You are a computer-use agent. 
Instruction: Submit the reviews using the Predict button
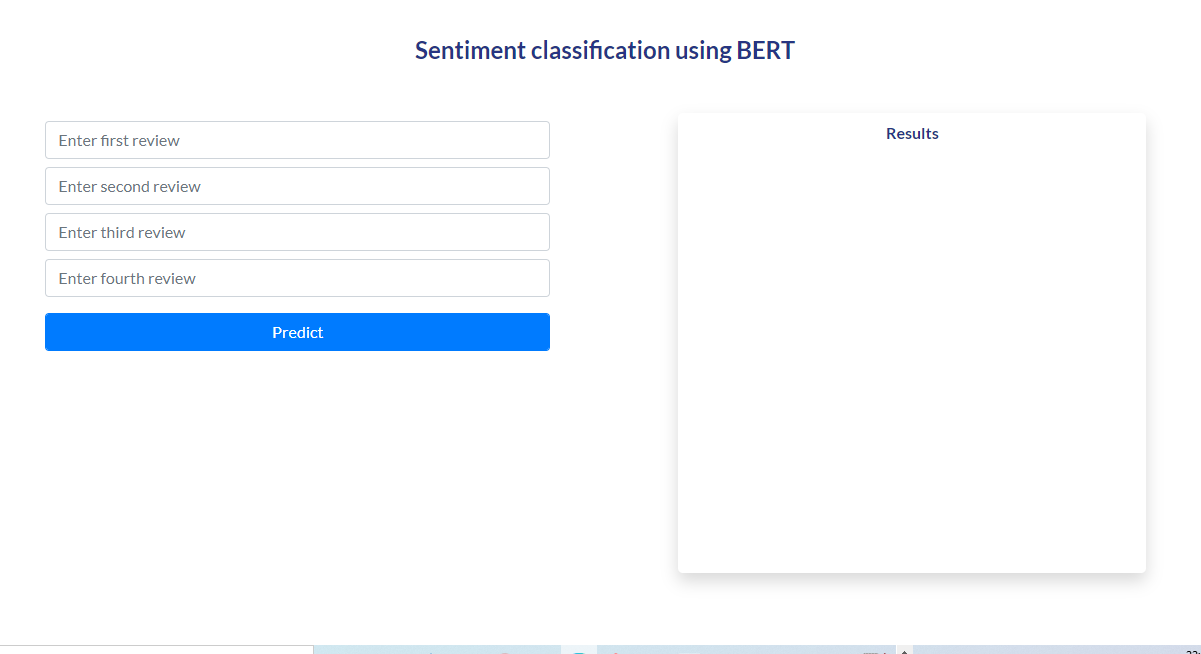coord(297,332)
